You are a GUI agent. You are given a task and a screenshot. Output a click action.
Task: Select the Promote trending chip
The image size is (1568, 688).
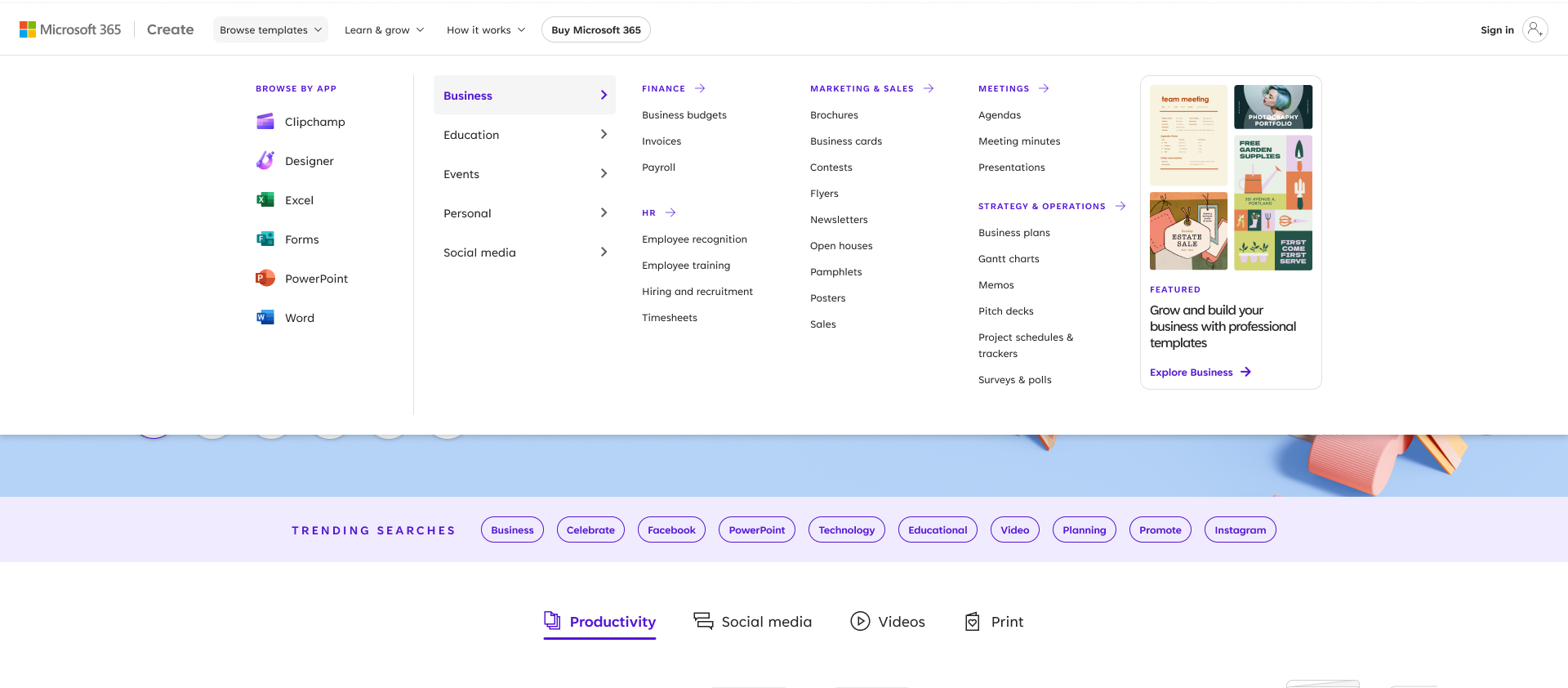tap(1160, 529)
